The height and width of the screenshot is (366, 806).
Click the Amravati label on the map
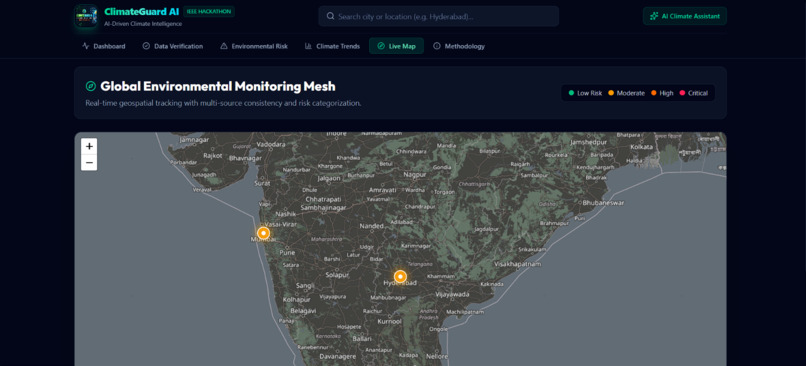tap(382, 190)
